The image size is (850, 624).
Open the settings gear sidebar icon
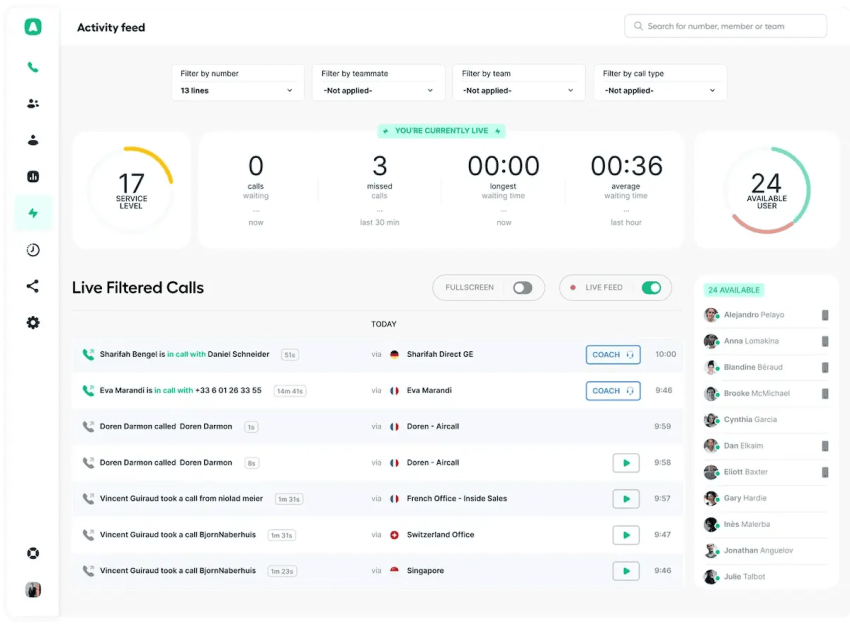click(33, 323)
